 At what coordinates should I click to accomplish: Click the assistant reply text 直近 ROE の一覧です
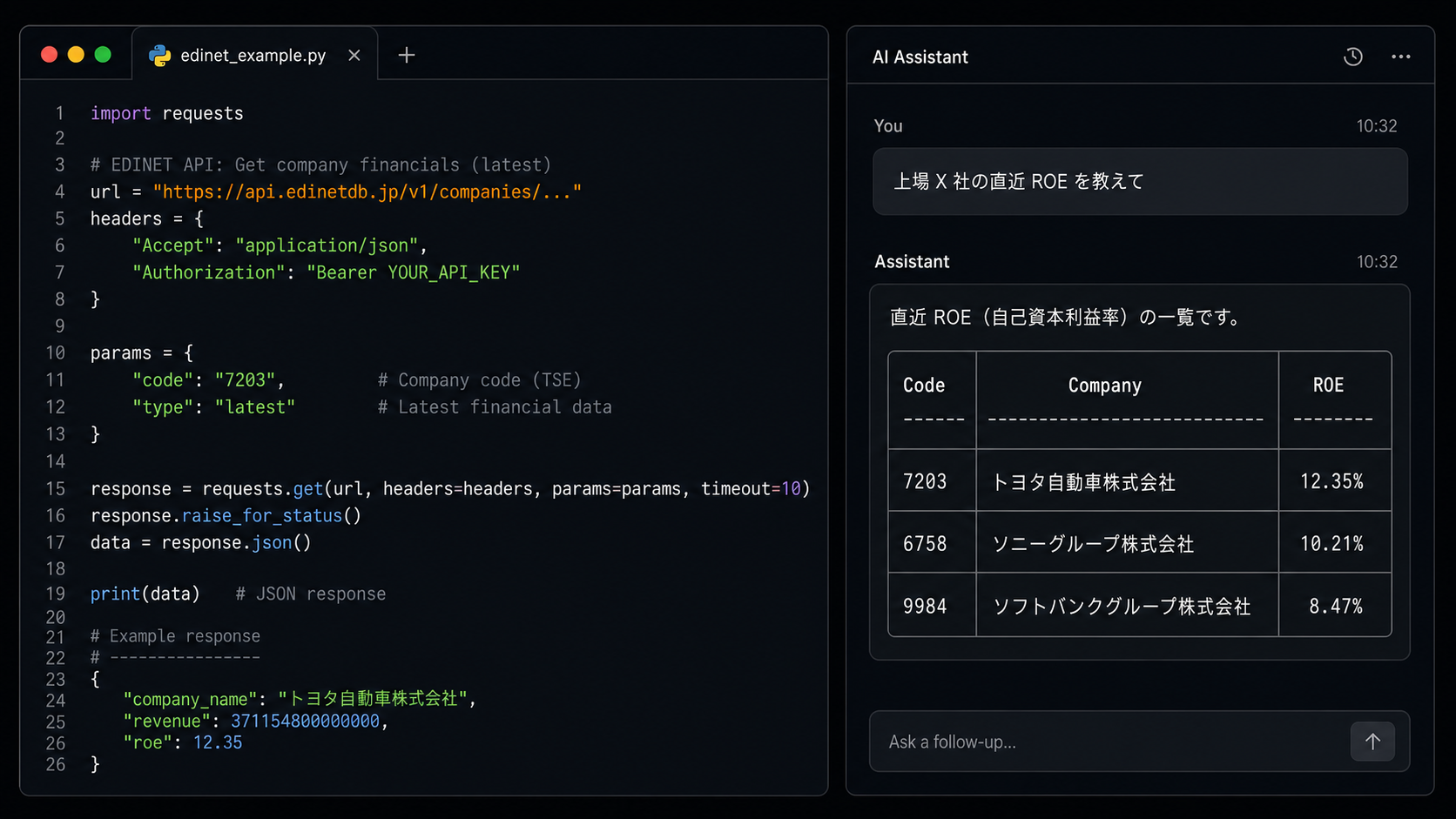[1066, 318]
